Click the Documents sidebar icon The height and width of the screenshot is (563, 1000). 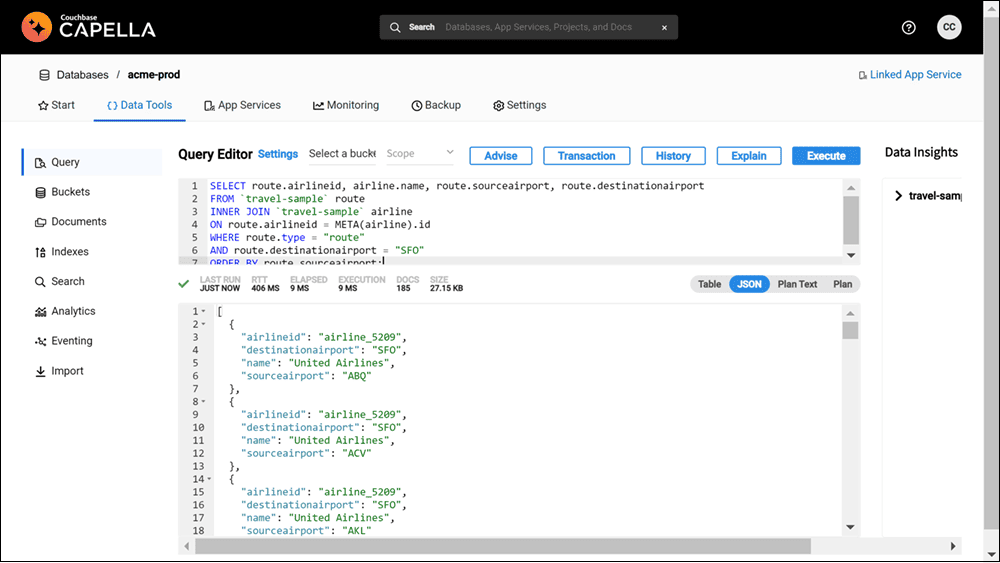pos(40,223)
